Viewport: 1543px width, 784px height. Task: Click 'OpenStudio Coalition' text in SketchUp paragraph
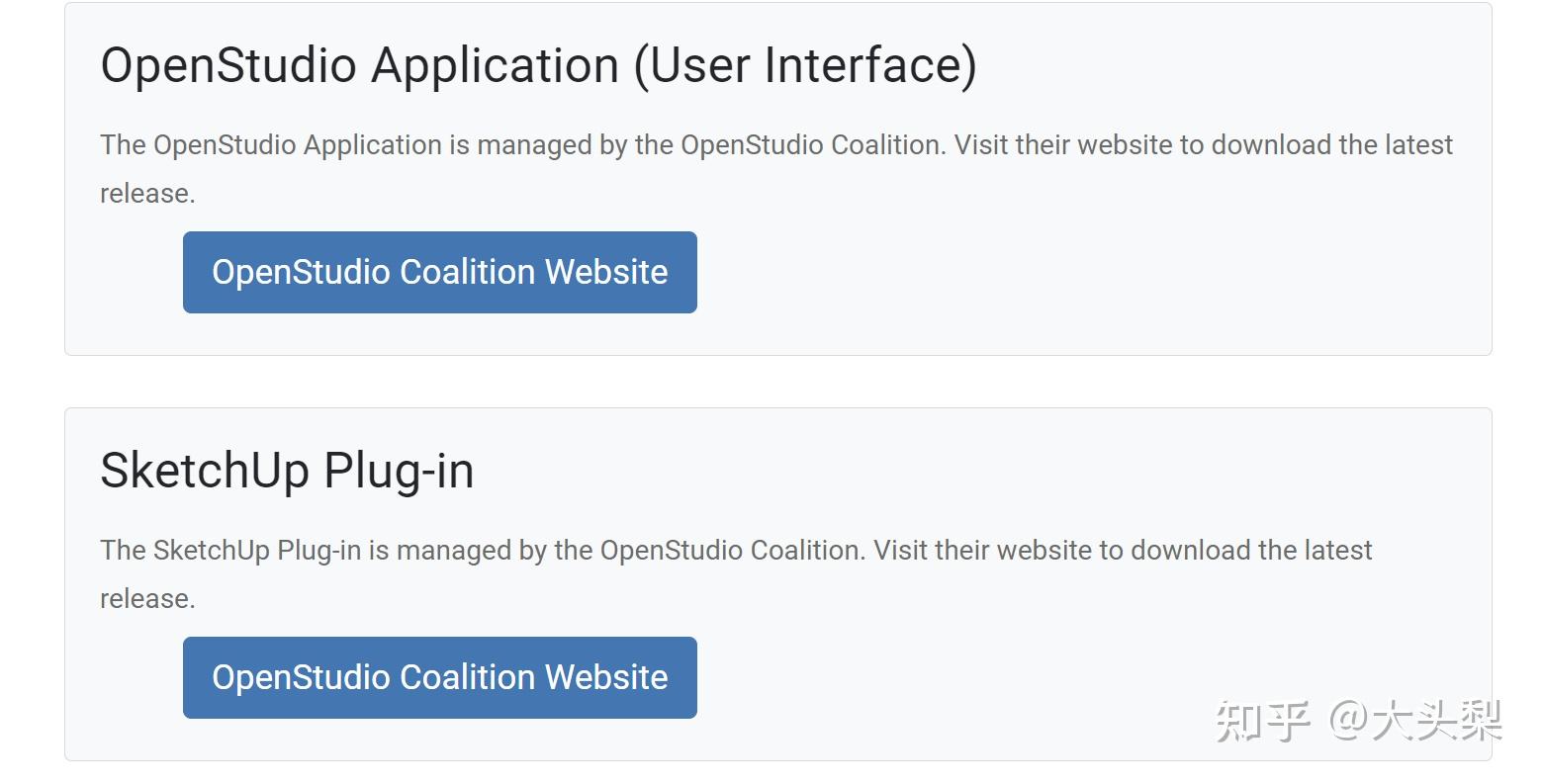[731, 551]
